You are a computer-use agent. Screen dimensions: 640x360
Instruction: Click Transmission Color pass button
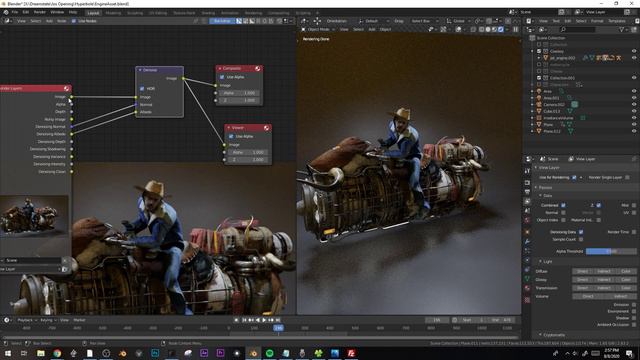coord(626,288)
